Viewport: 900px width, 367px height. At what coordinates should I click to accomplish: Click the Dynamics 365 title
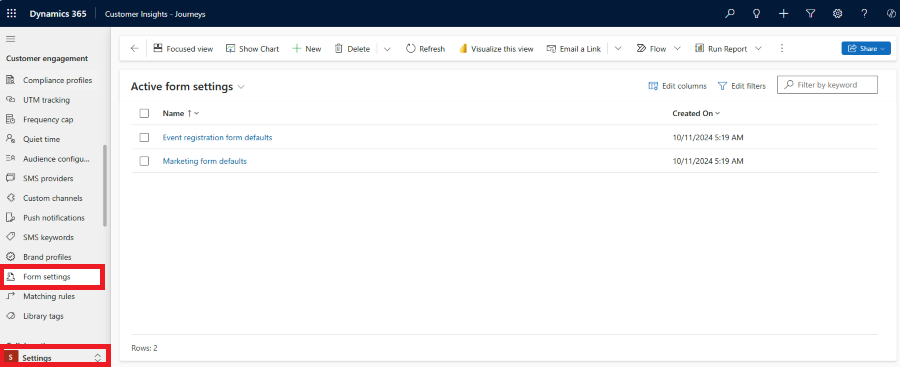[x=58, y=14]
